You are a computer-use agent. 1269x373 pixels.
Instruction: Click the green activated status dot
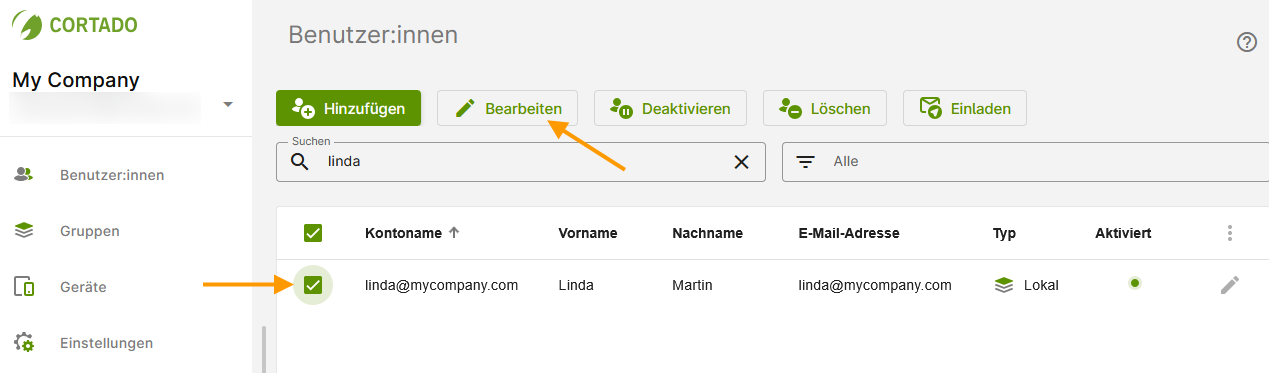point(1135,283)
